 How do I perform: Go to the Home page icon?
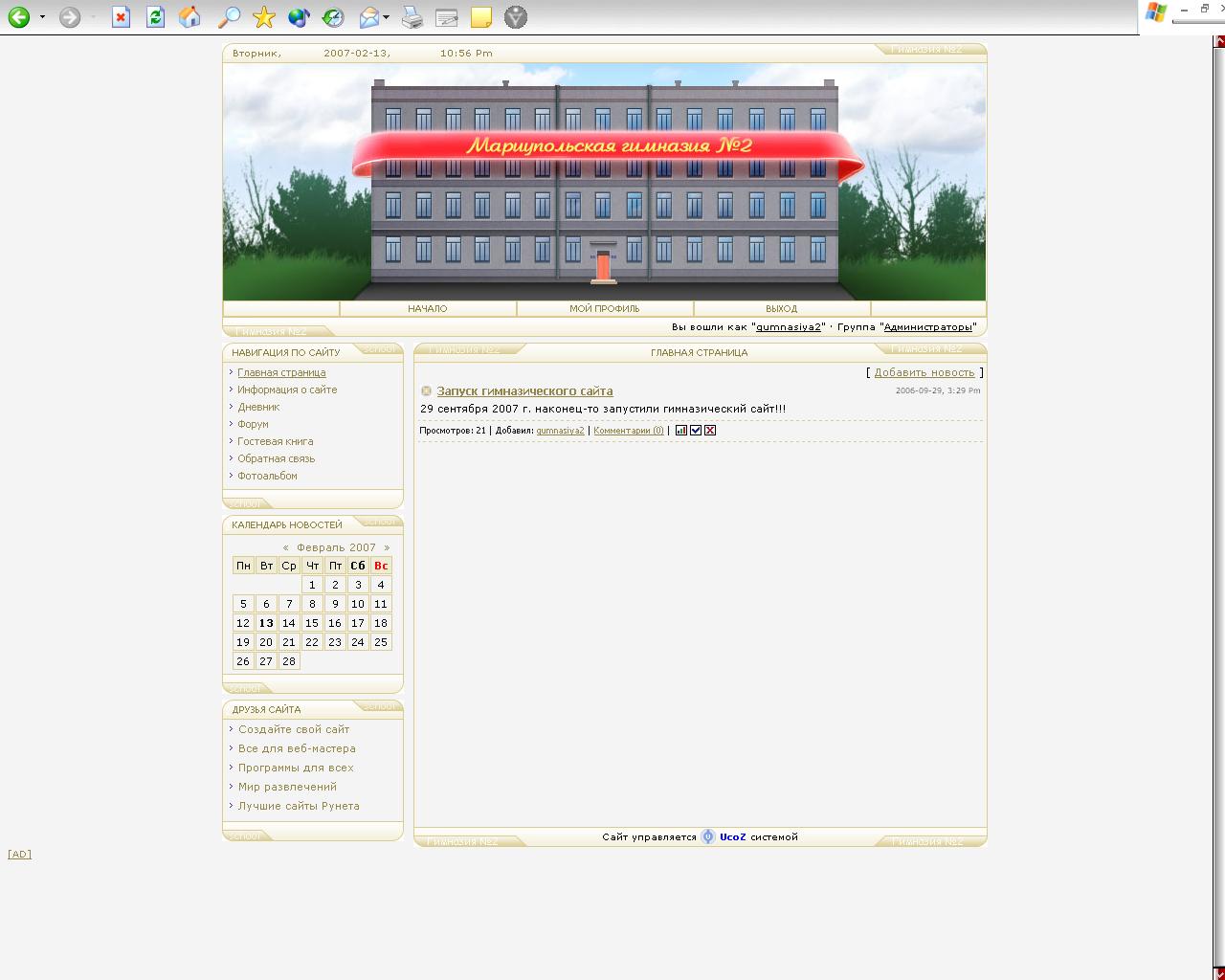pyautogui.click(x=190, y=17)
